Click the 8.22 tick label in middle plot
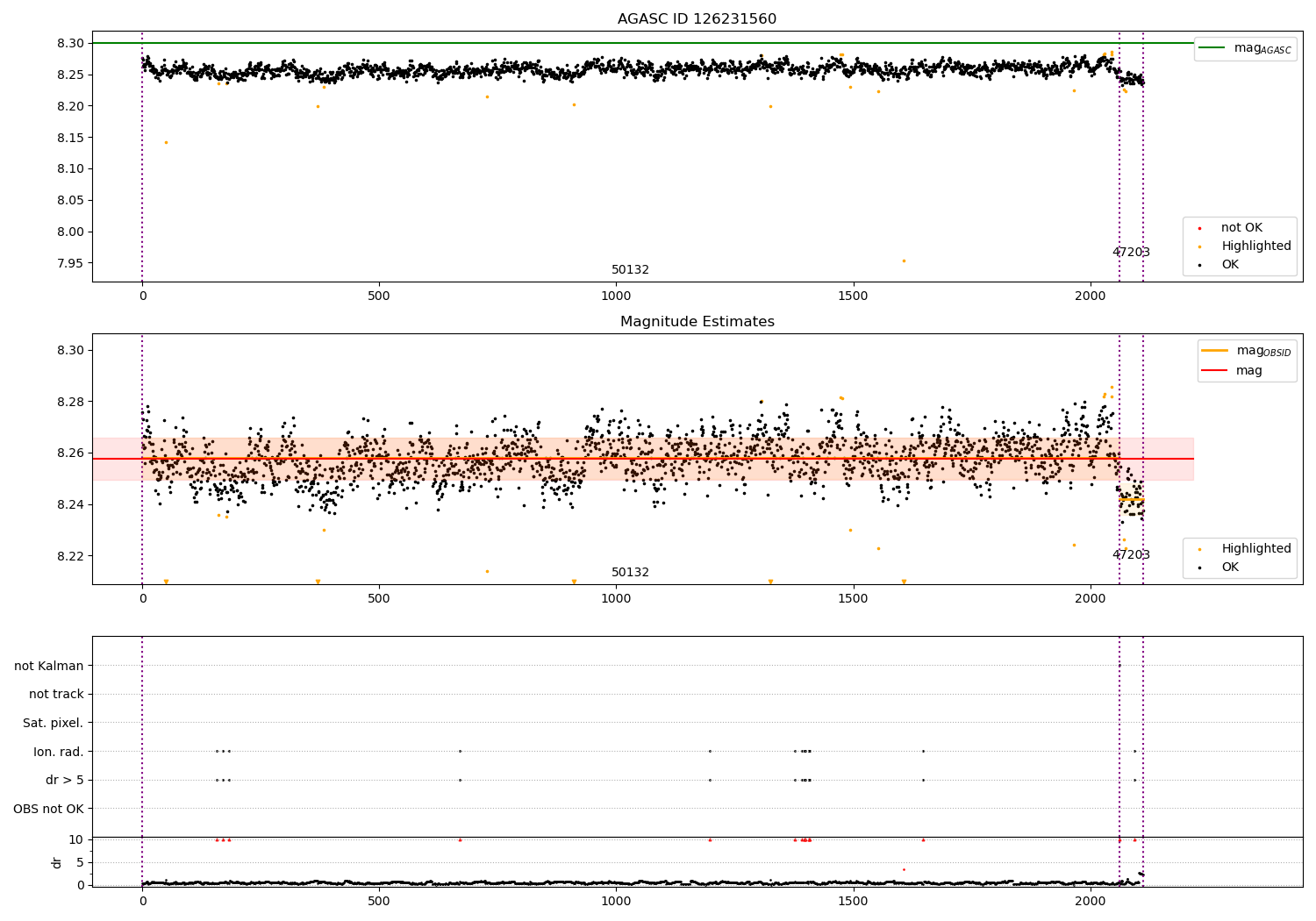The image size is (1316, 921). (x=70, y=556)
